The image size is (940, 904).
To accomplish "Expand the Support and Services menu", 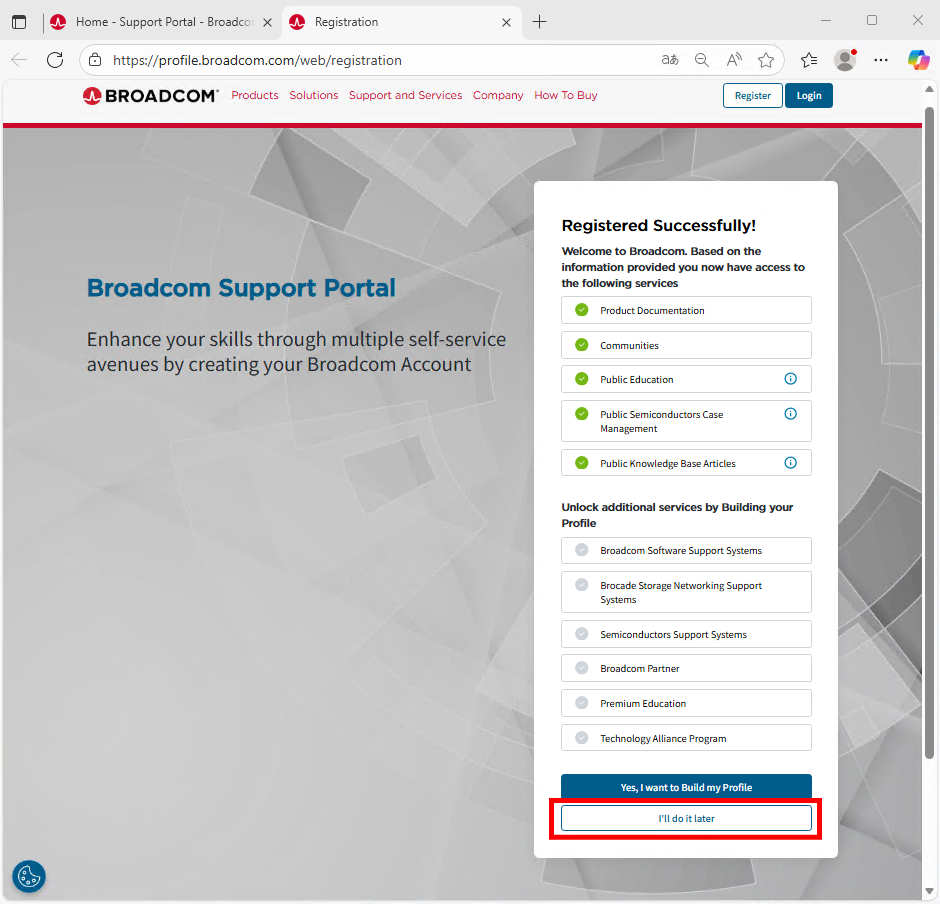I will coord(405,96).
